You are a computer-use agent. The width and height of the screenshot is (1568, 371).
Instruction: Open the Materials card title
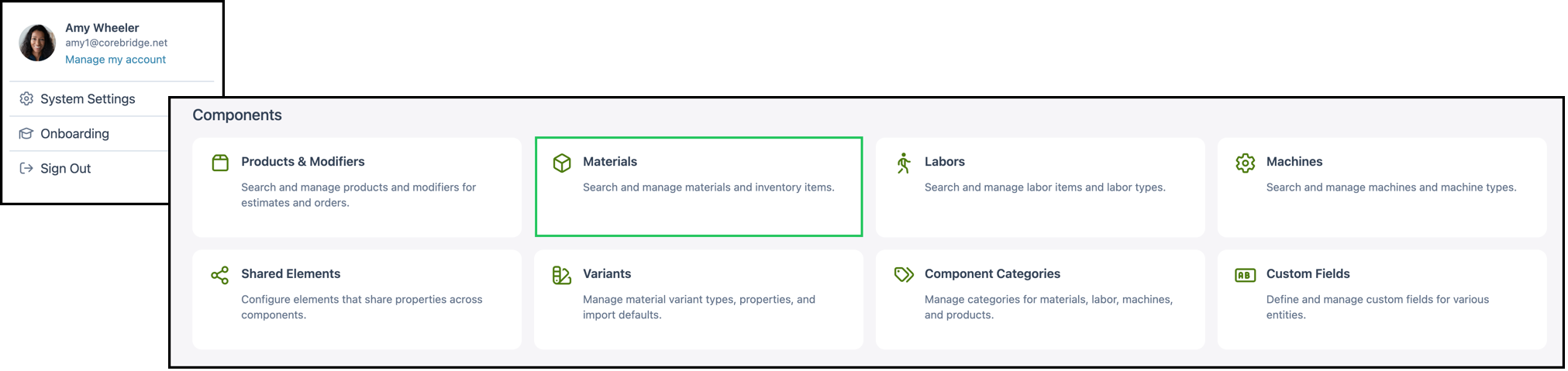point(610,162)
